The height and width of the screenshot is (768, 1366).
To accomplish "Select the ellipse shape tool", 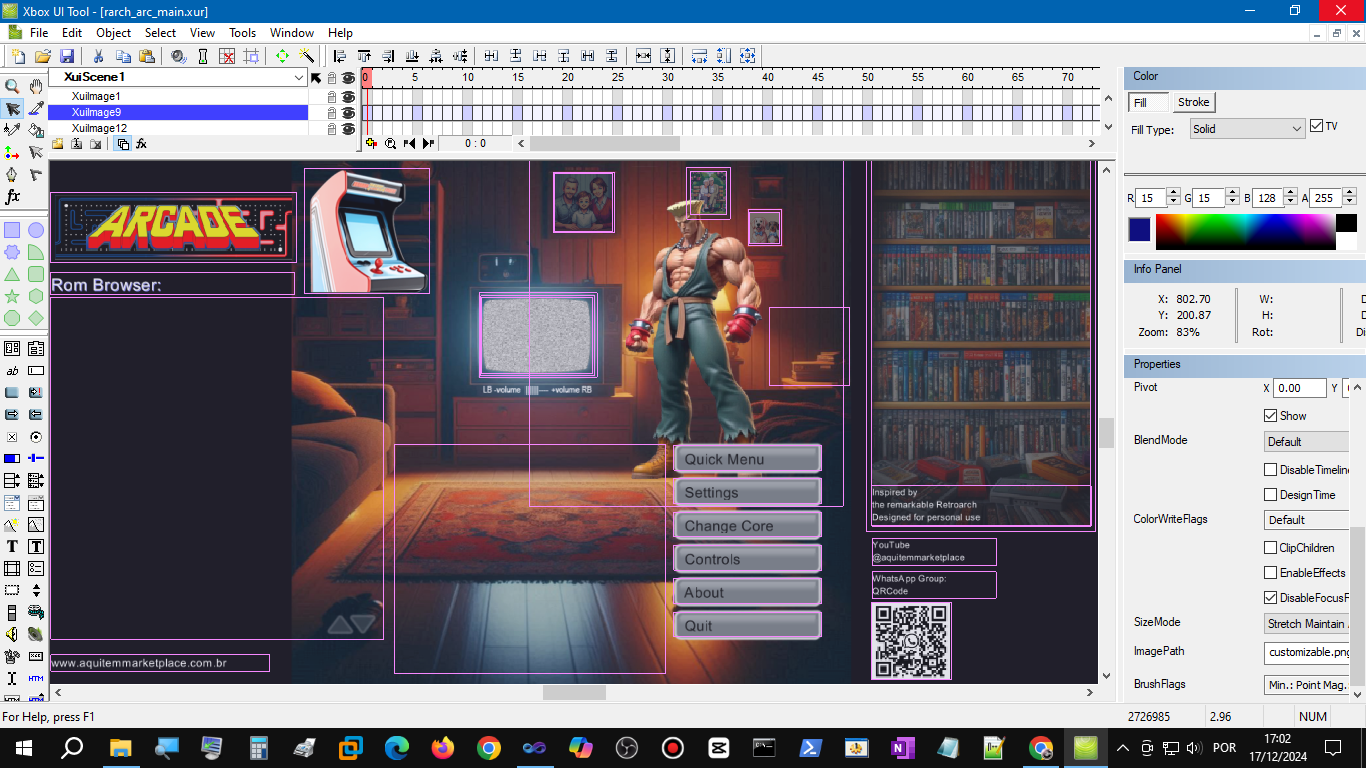I will pos(36,230).
